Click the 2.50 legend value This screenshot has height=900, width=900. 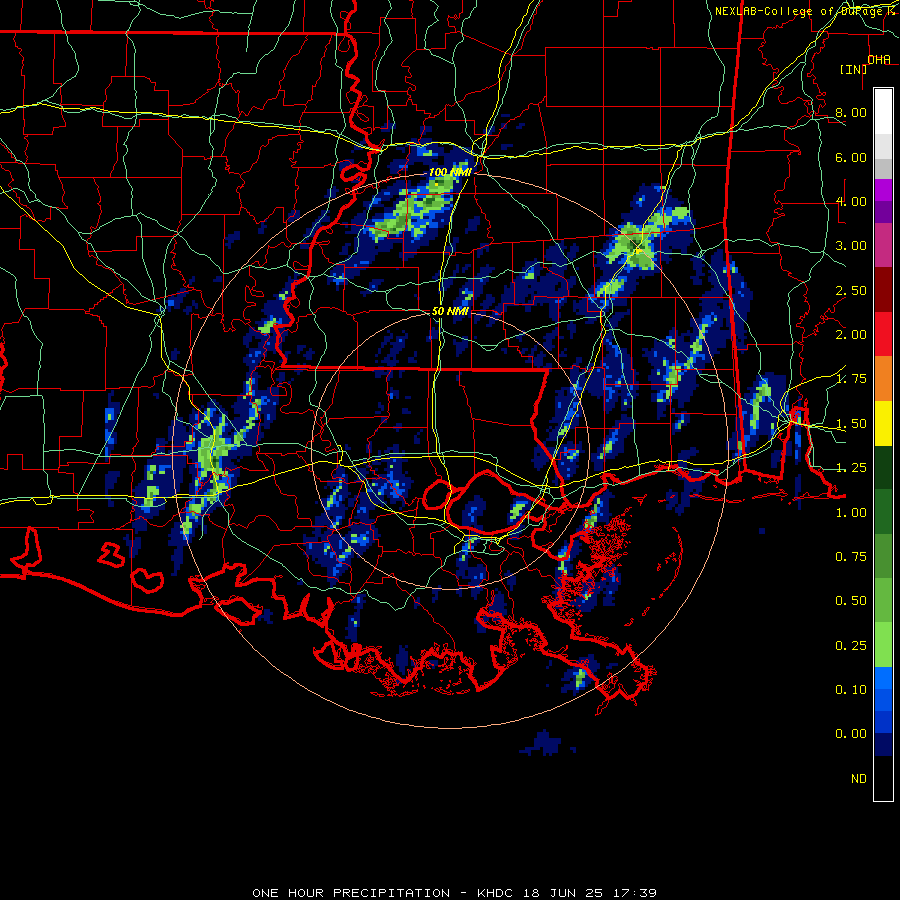tap(851, 290)
